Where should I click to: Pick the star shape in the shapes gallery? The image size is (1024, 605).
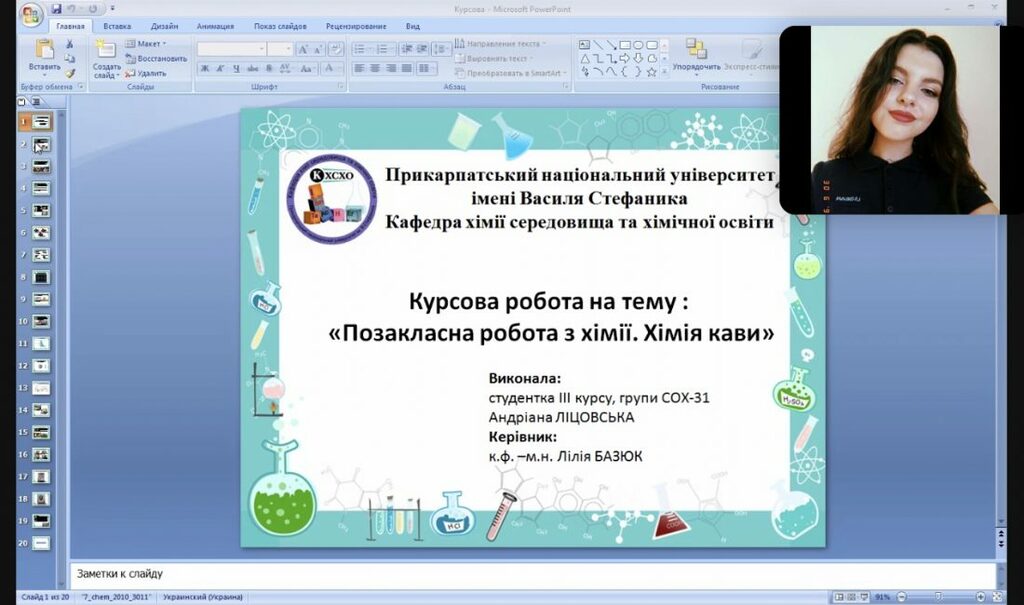point(651,72)
